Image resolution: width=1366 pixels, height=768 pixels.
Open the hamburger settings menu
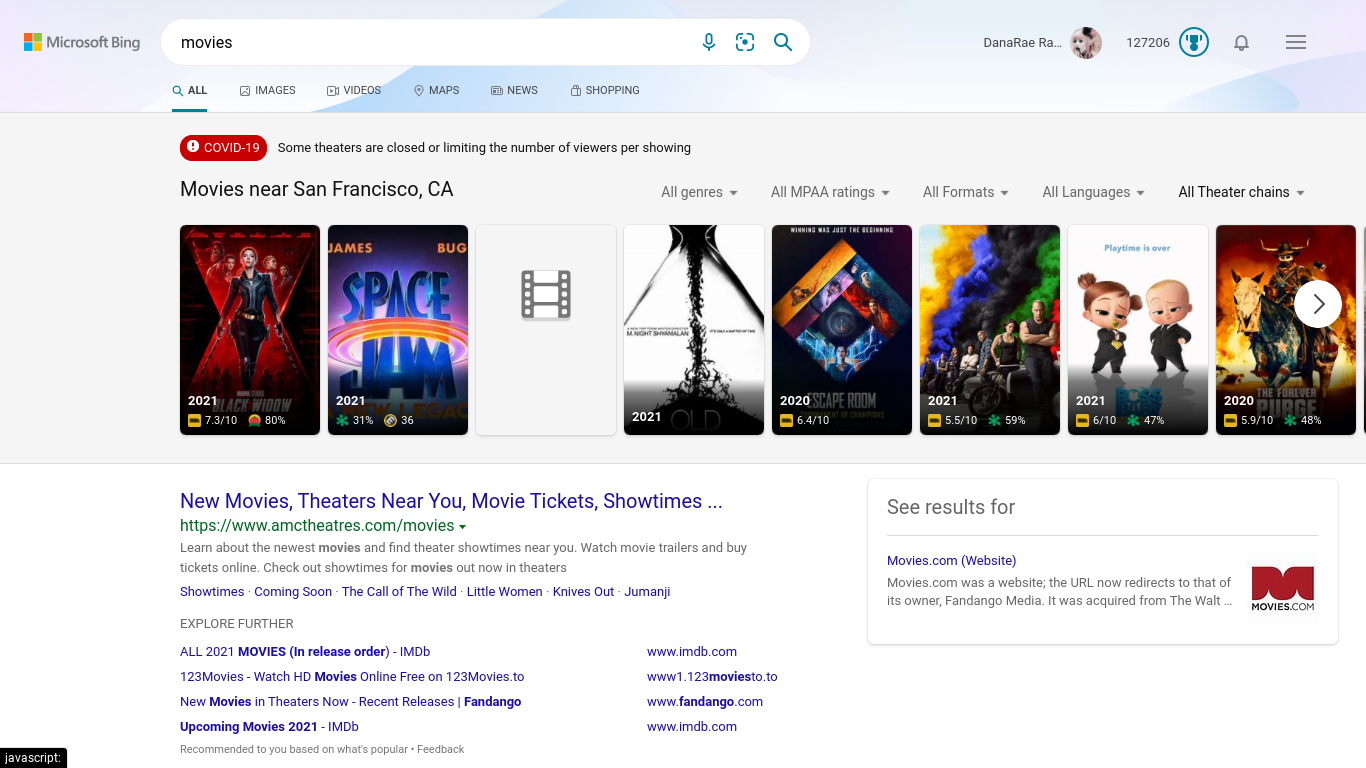coord(1296,42)
